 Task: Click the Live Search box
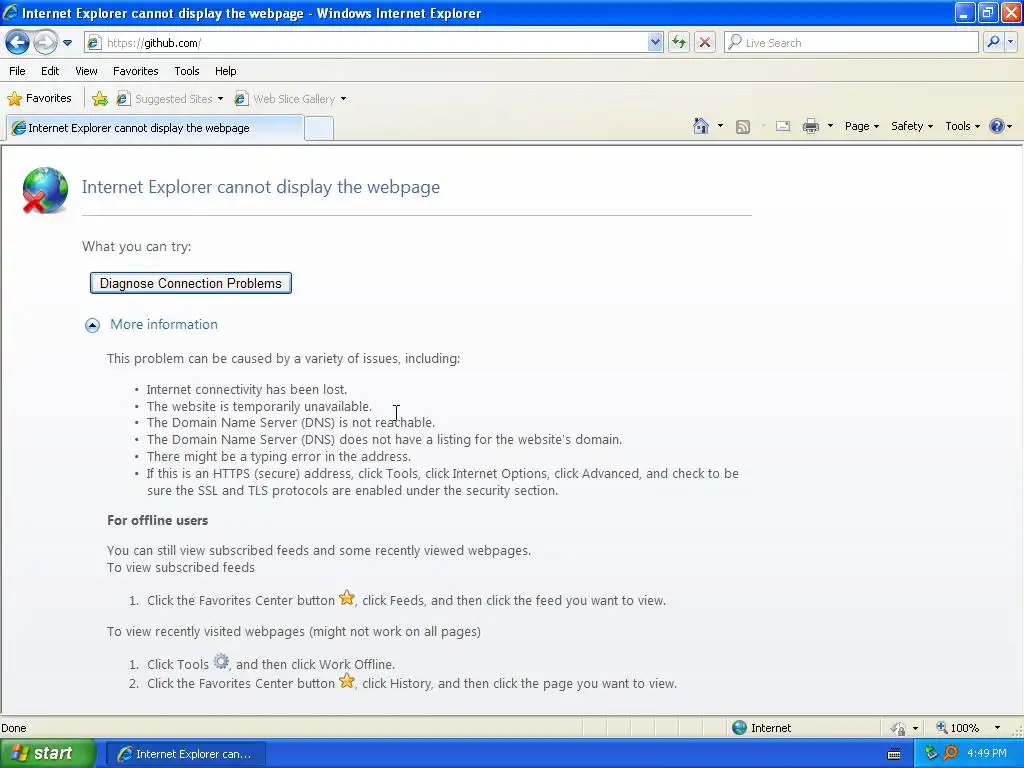pyautogui.click(x=852, y=43)
